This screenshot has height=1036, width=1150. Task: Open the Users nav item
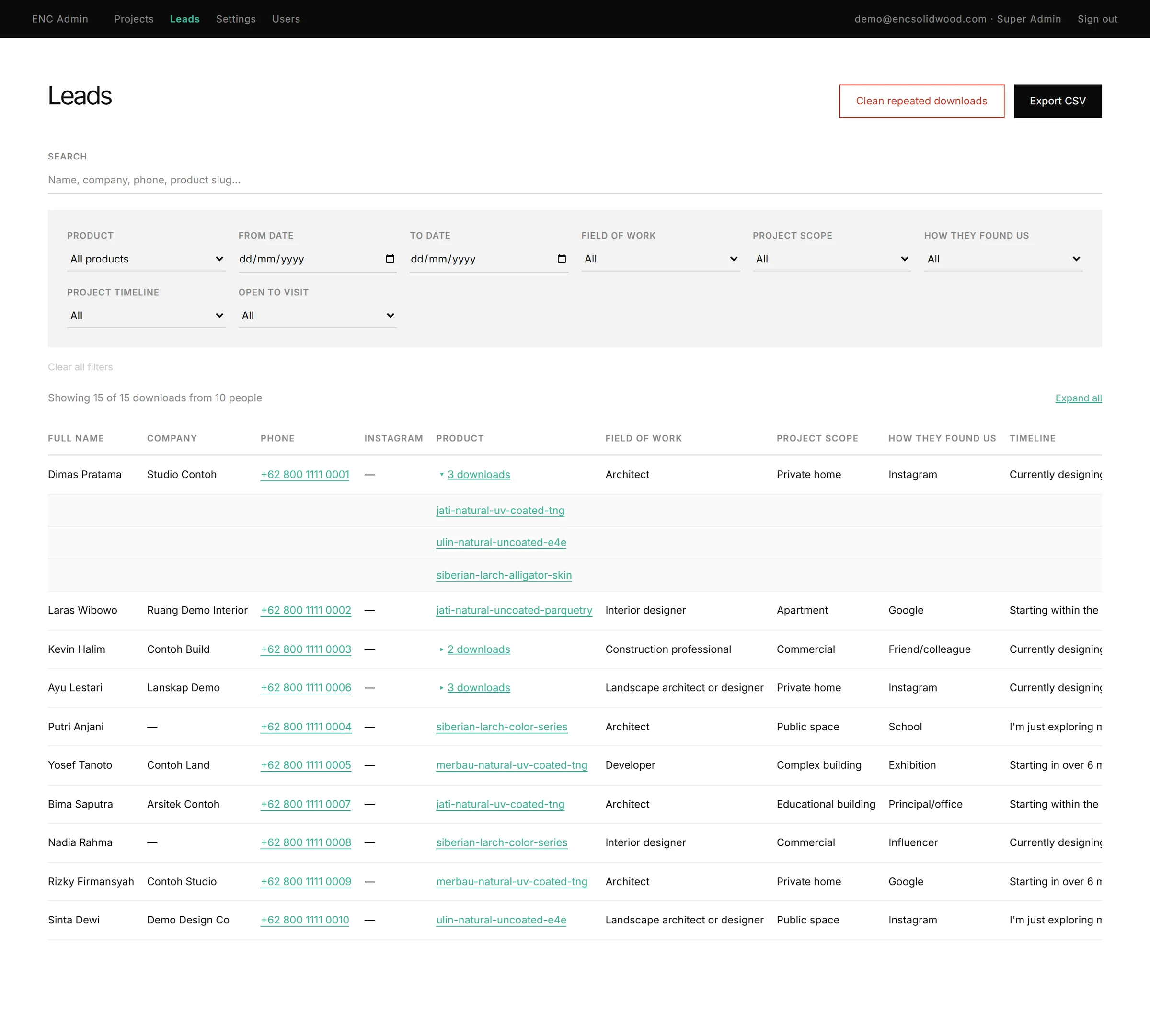click(x=286, y=19)
